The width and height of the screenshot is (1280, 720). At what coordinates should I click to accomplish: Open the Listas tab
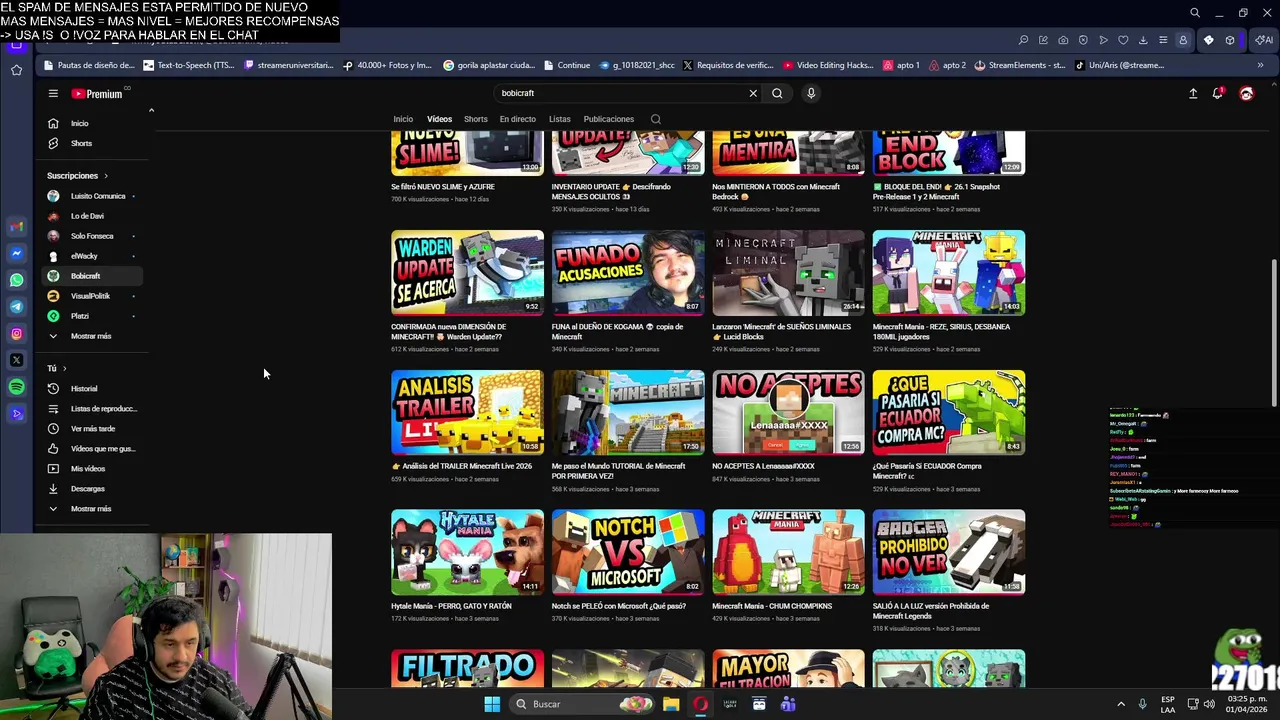560,119
